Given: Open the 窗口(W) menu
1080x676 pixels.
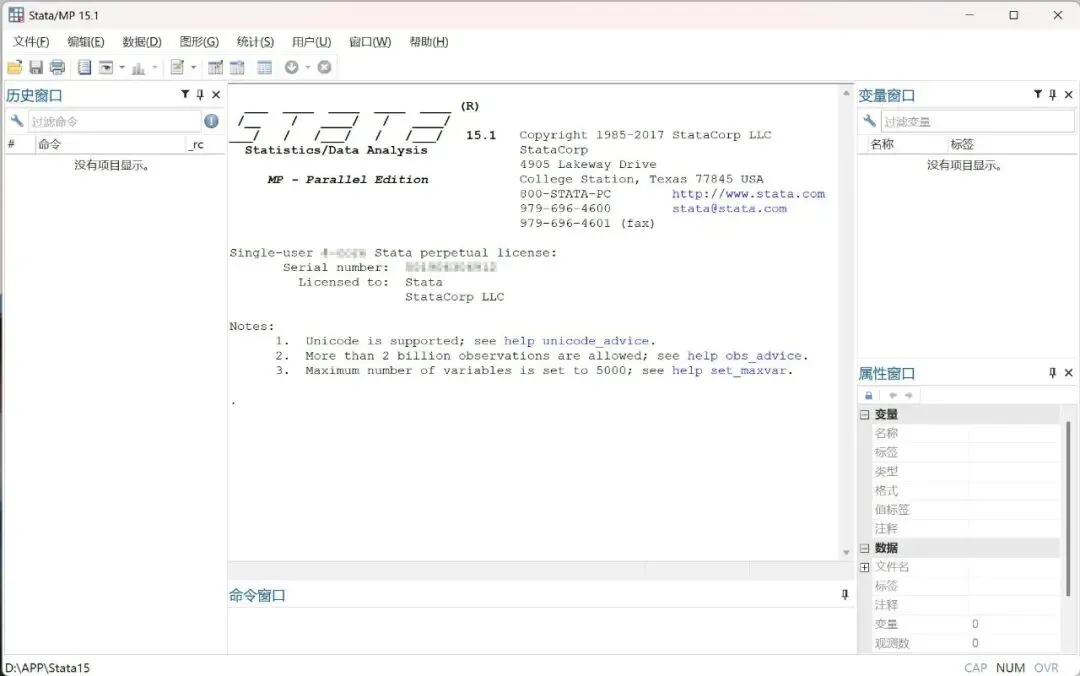Looking at the screenshot, I should pyautogui.click(x=370, y=42).
